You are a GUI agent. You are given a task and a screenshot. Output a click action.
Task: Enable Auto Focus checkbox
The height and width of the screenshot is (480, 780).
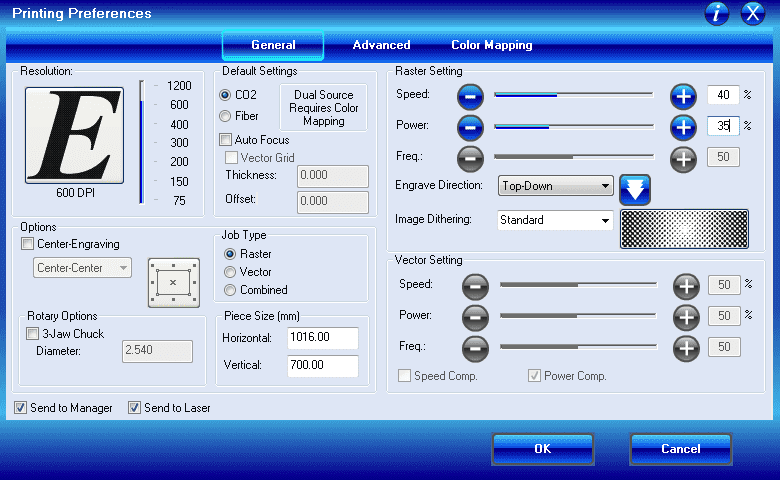(x=226, y=140)
